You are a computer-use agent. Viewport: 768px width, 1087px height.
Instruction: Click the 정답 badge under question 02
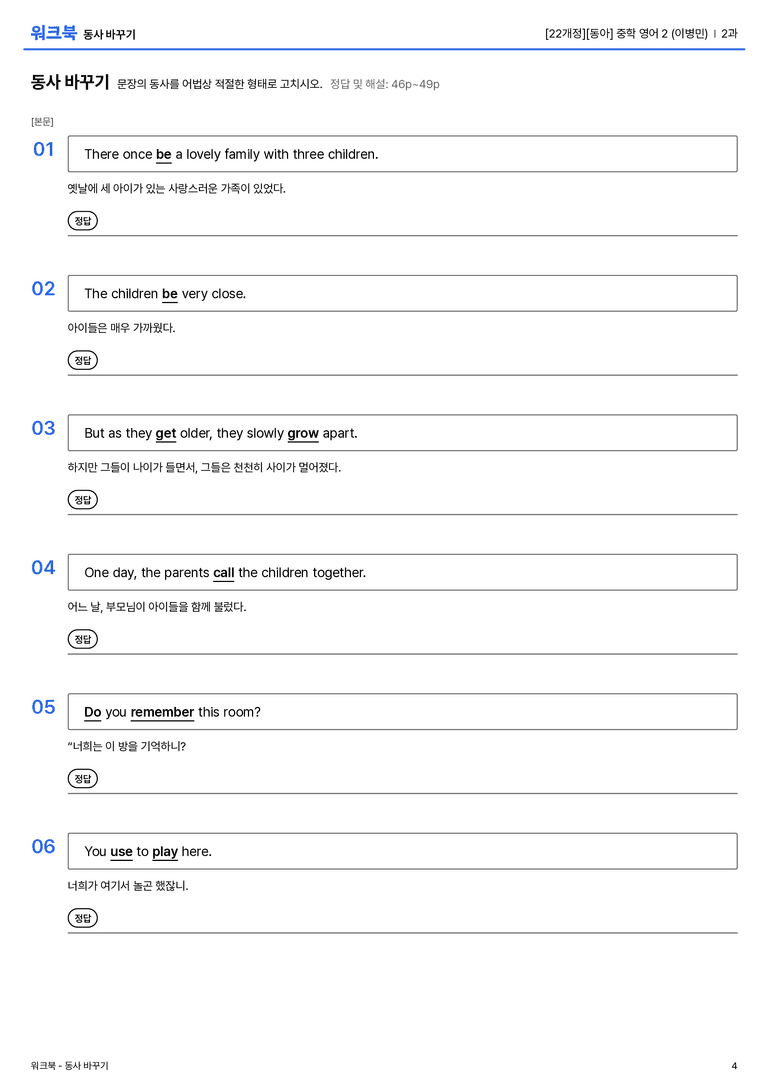click(x=82, y=360)
